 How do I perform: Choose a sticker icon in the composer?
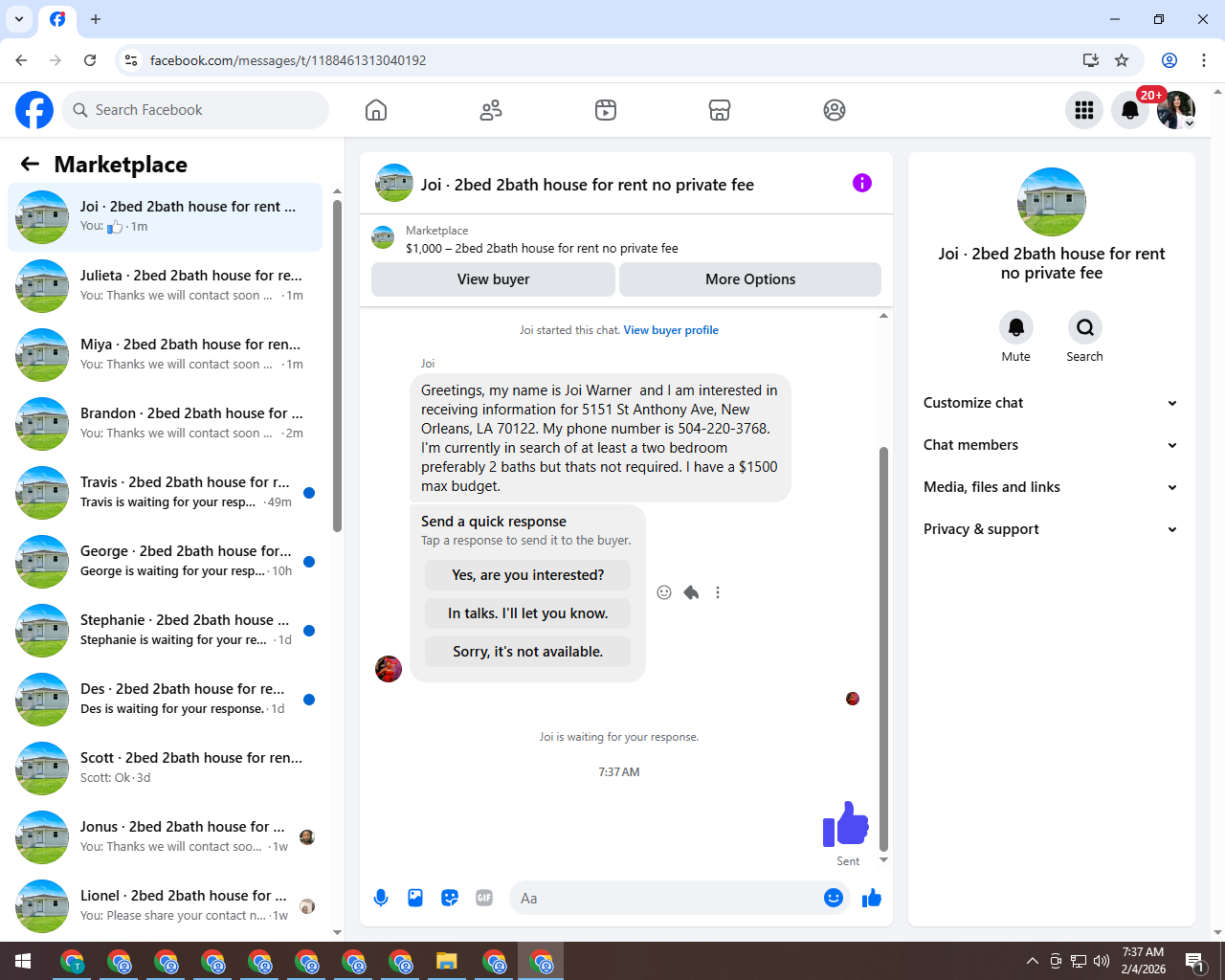tap(450, 898)
